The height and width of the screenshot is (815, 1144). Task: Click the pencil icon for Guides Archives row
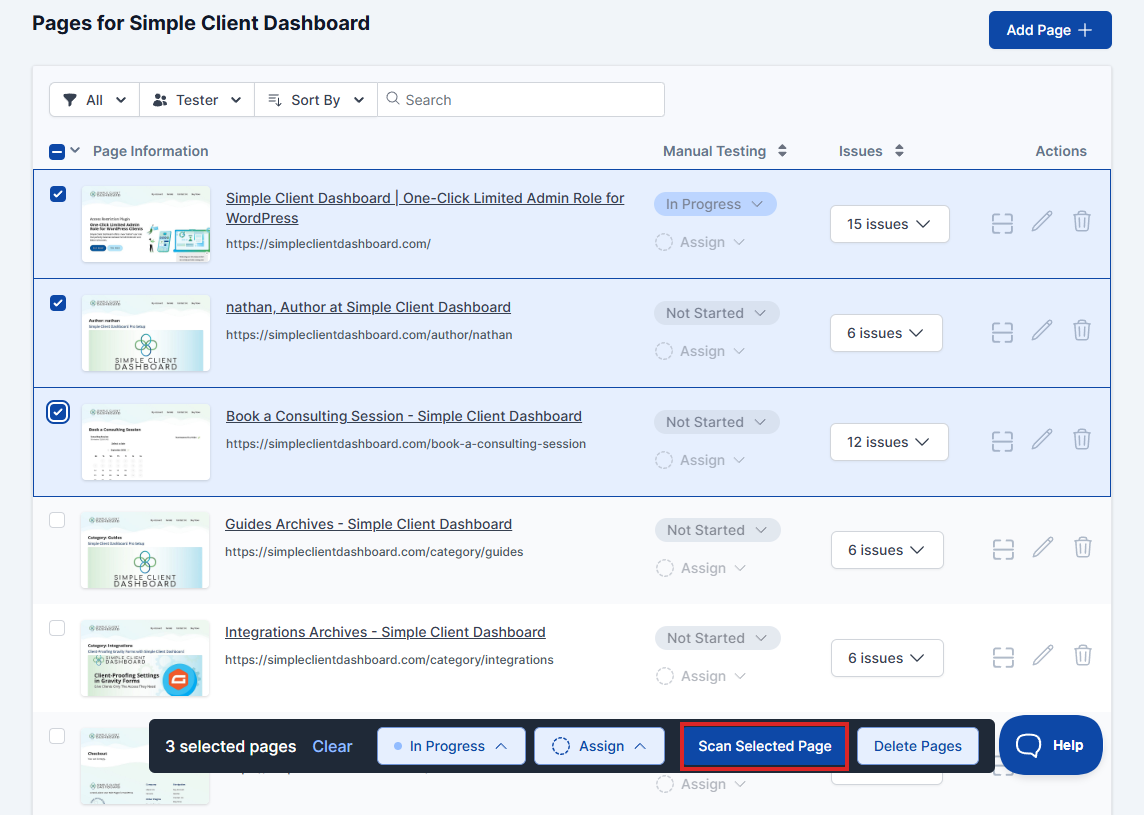[1043, 546]
